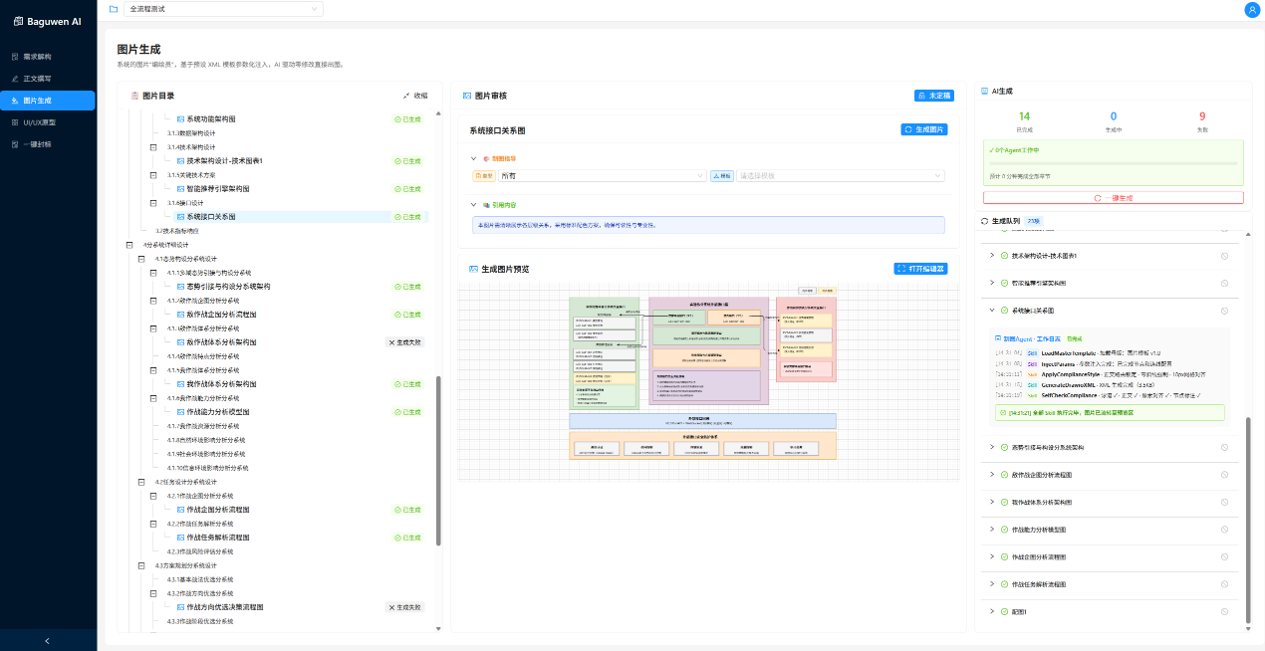Collapse the 4.2任务设计分系统设计 tree node
Viewport: 1265px width, 651px height.
(x=141, y=482)
